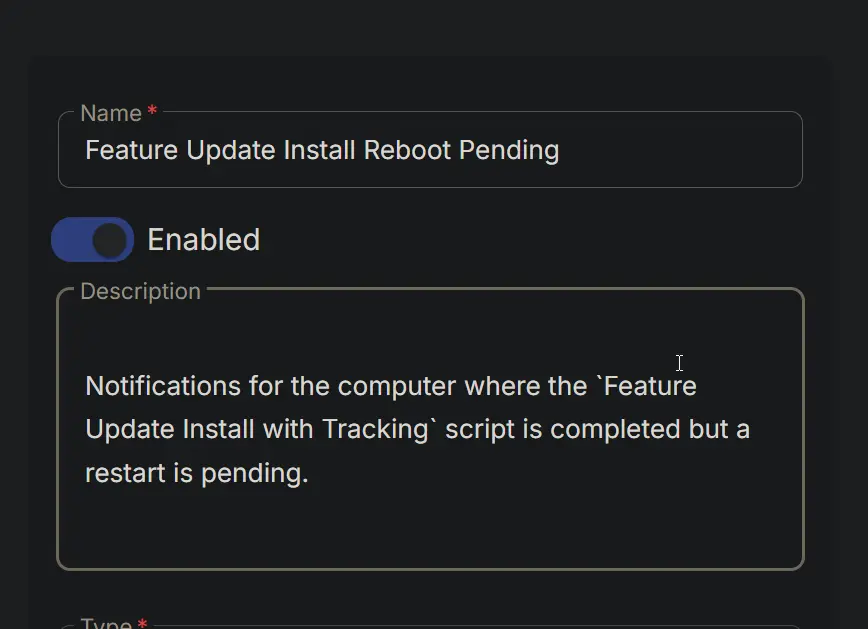Click the word 'Tracking' in the description
Image resolution: width=868 pixels, height=629 pixels.
point(375,430)
